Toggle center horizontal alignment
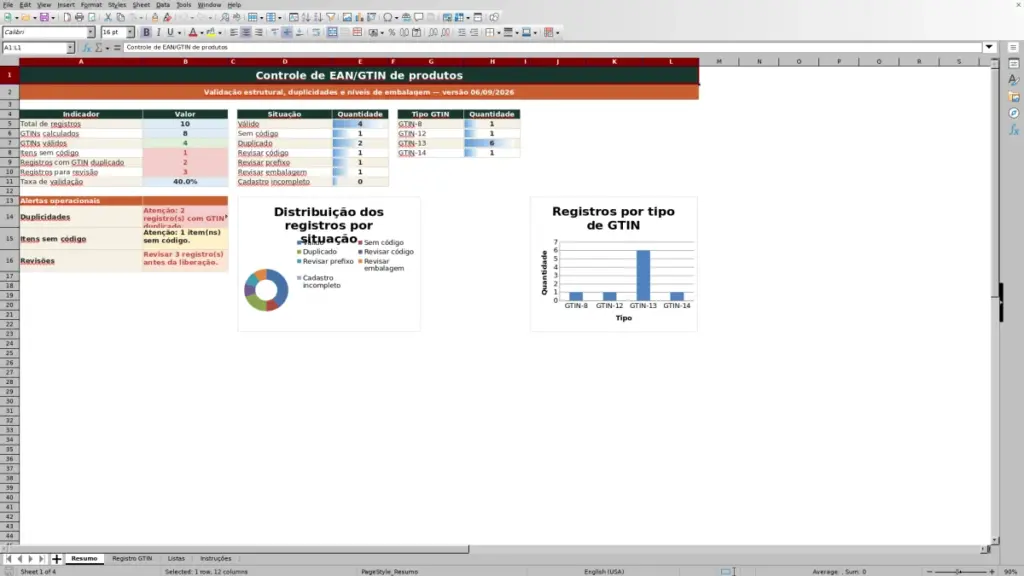The image size is (1024, 576). coord(246,33)
